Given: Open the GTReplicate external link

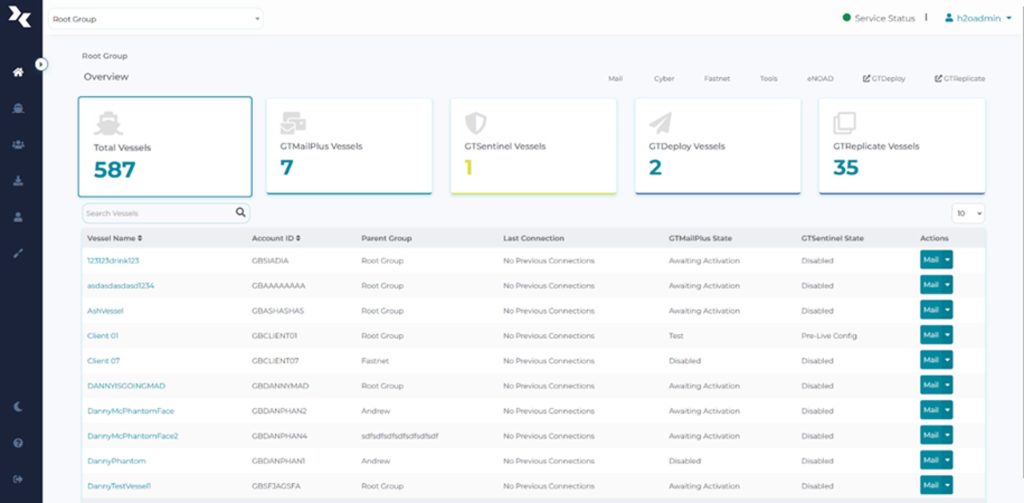Looking at the screenshot, I should [x=959, y=78].
